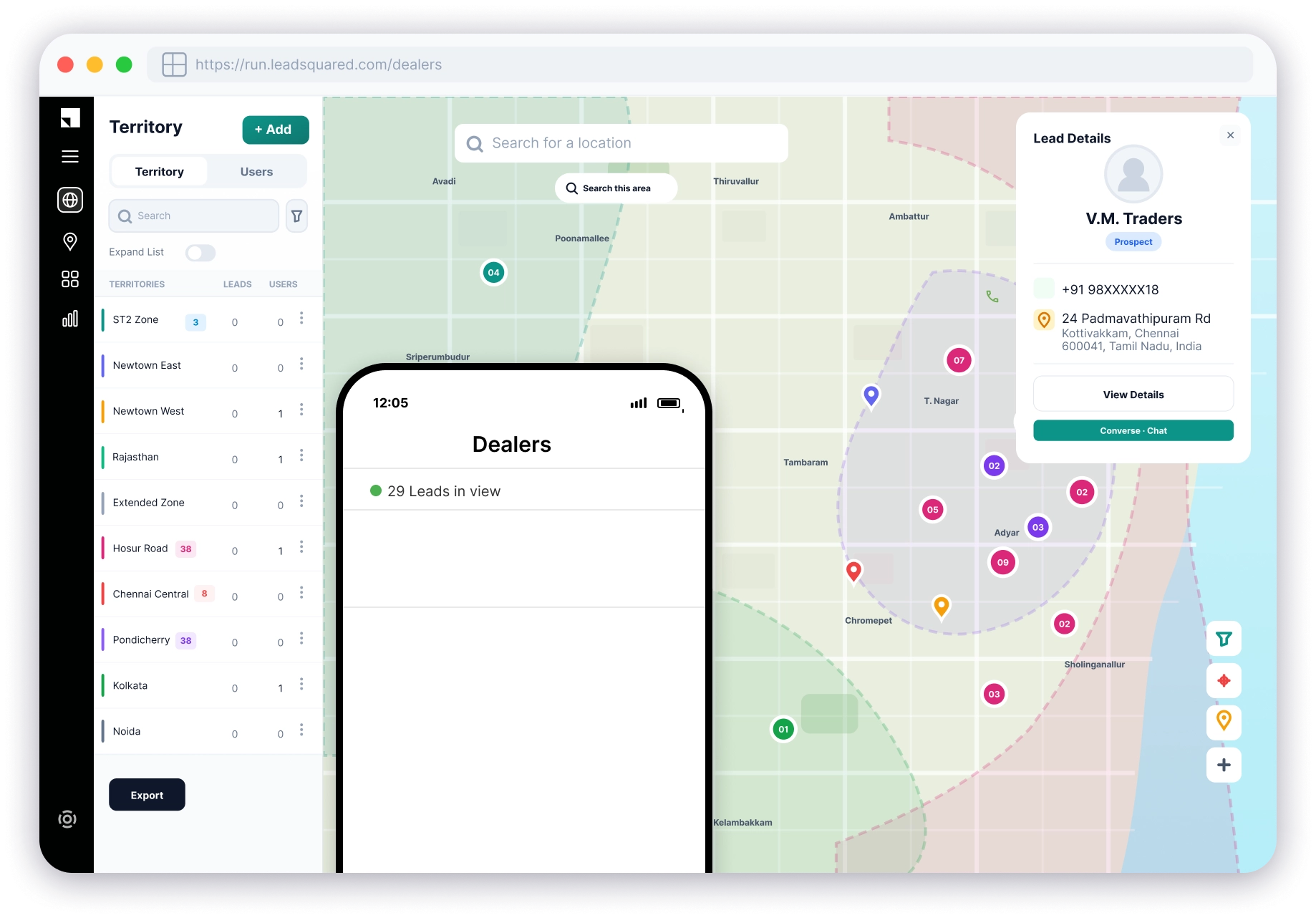Click the TERRITORIES column header
Screen dimensions: 1316x918
coord(137,284)
